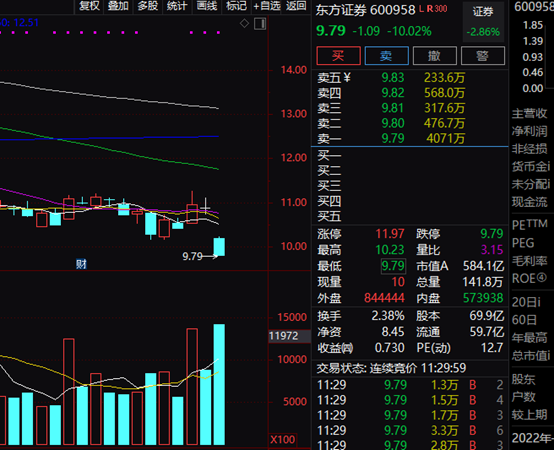554x450 pixels.
Task: Click the 内盘 value 573938
Action: [483, 298]
